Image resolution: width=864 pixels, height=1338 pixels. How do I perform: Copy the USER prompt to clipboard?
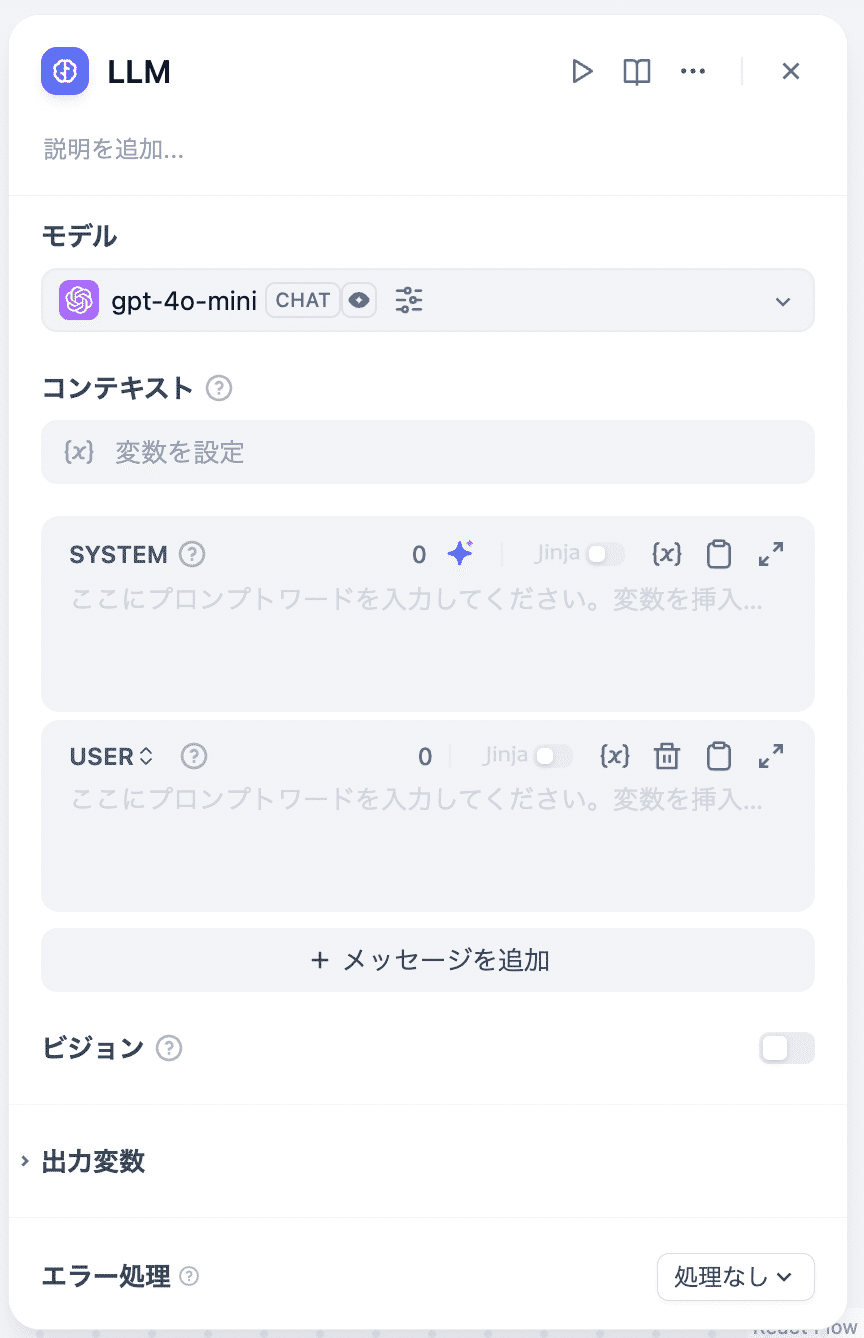tap(718, 757)
